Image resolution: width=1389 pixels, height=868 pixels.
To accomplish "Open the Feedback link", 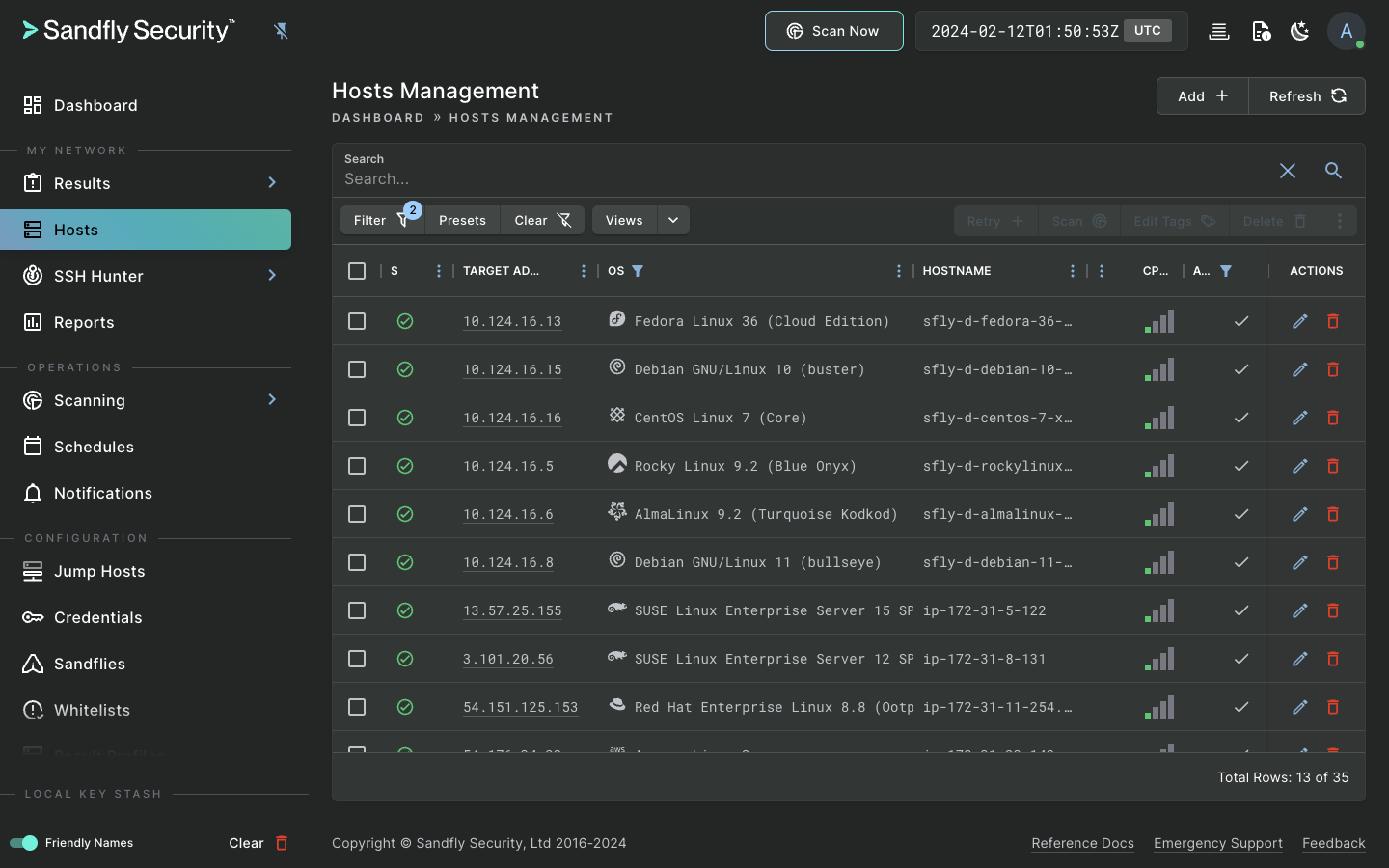I will point(1334,843).
